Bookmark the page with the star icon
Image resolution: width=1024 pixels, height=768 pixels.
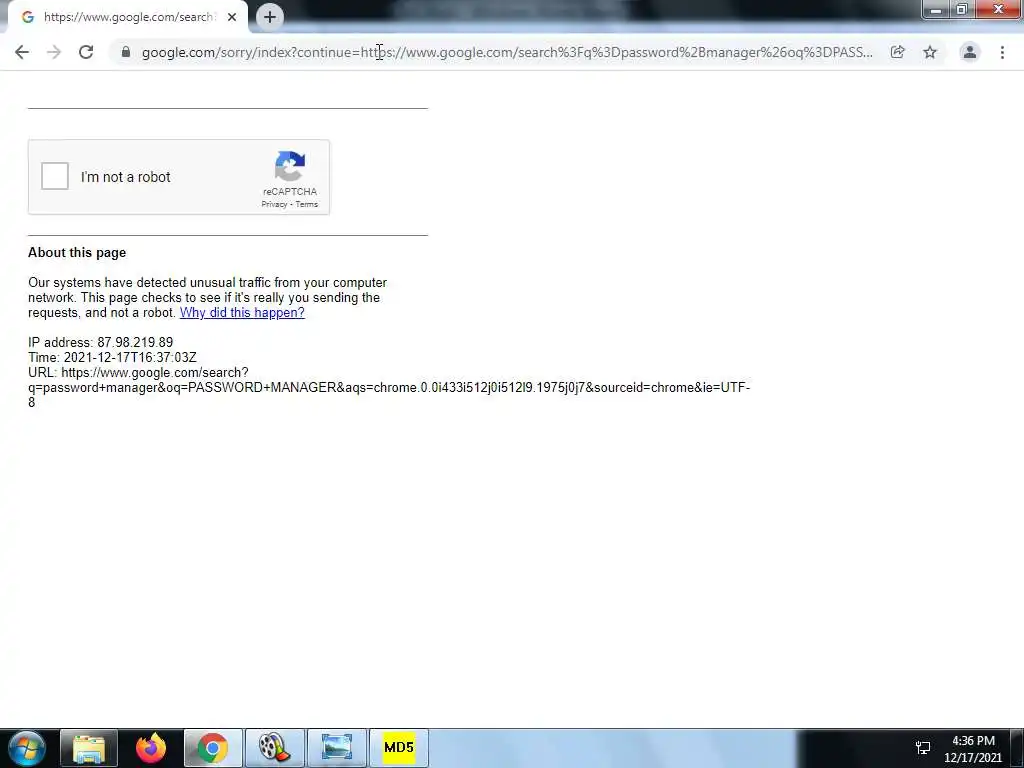click(x=930, y=52)
